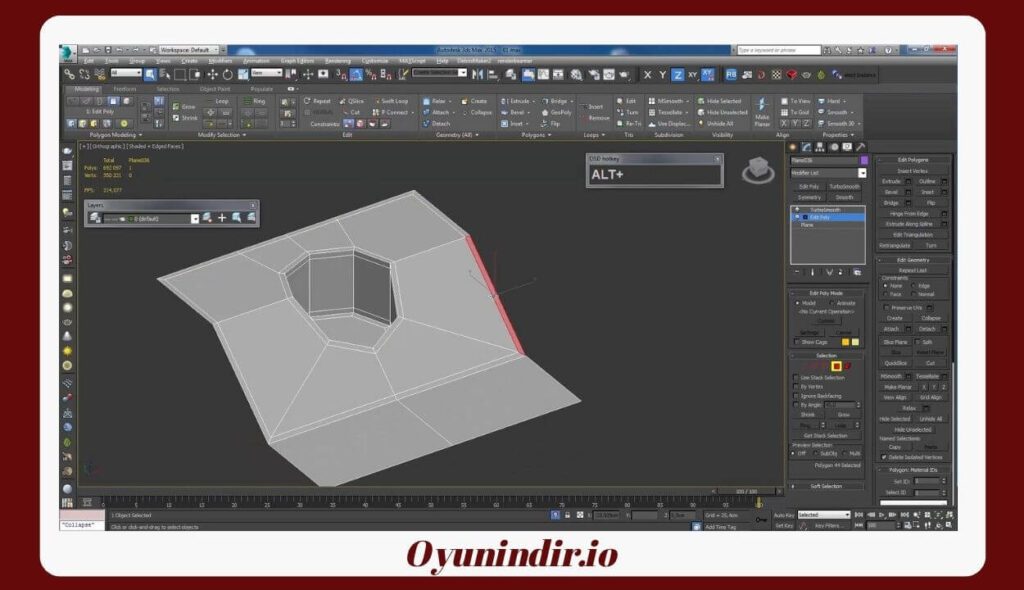Click Play Animation button
This screenshot has width=1024, height=590.
[882, 515]
